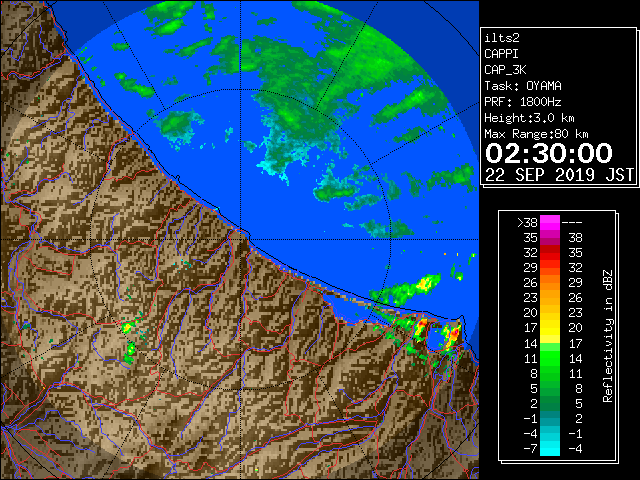The image size is (640, 480).
Task: Click the 'CAP_3K' text
Action: (x=505, y=70)
